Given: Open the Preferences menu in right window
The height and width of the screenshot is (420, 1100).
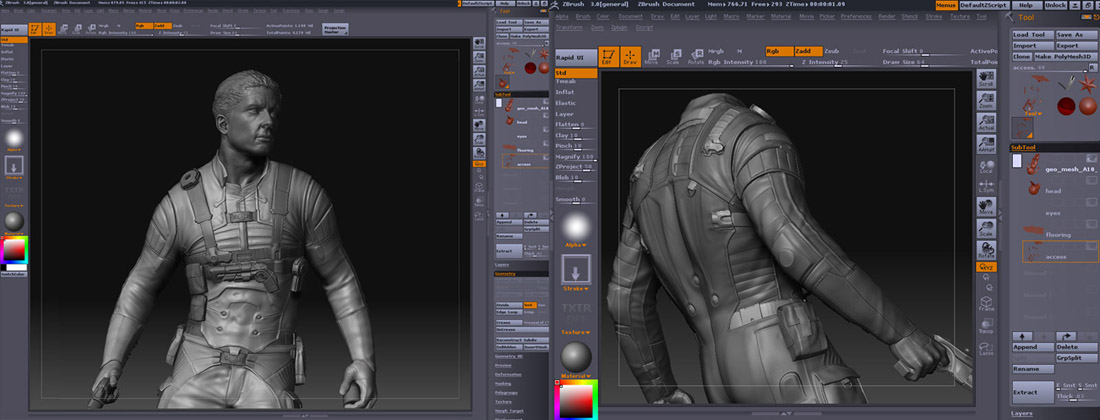Looking at the screenshot, I should tap(856, 15).
